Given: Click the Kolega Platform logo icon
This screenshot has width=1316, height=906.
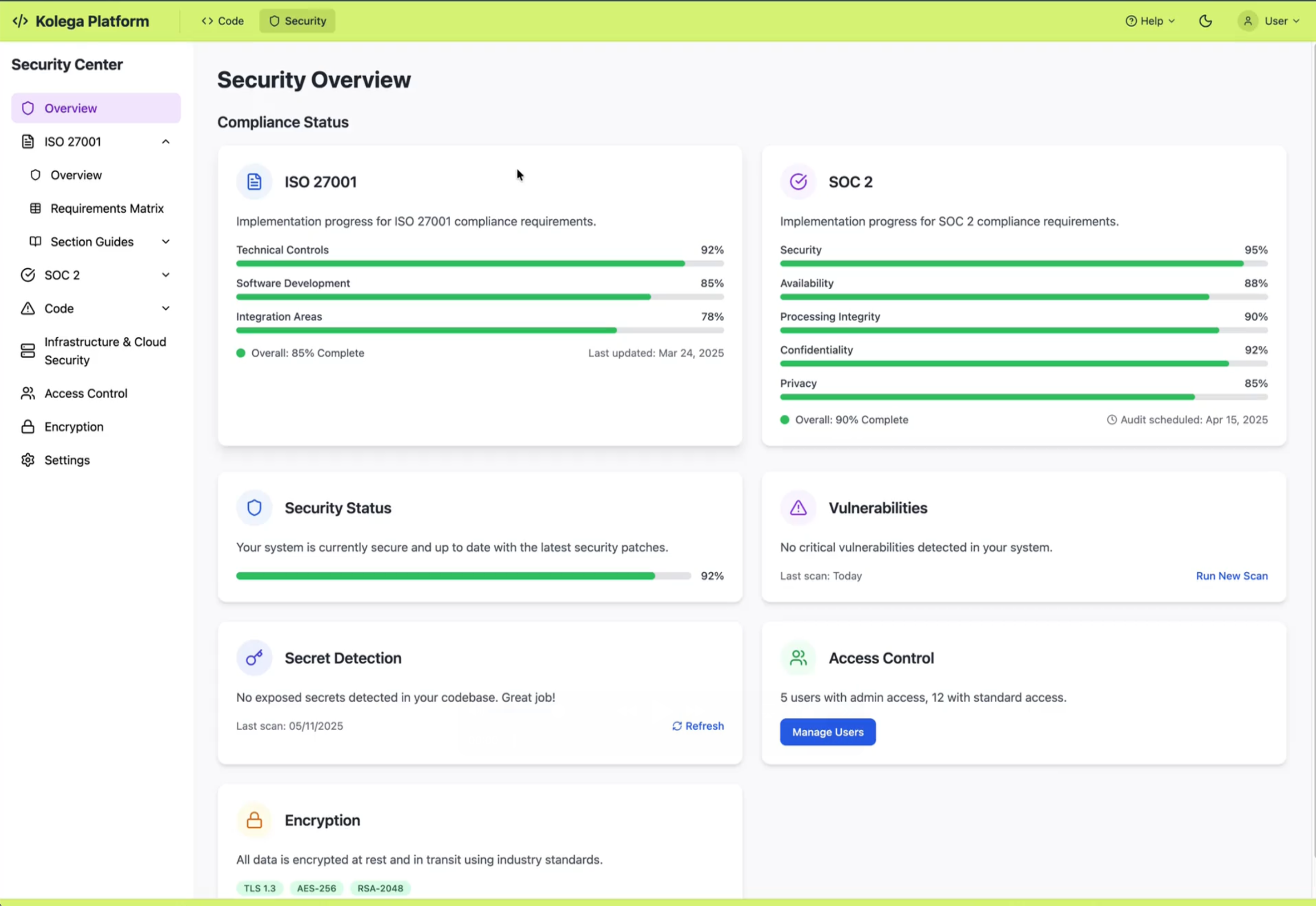Looking at the screenshot, I should click(x=20, y=21).
